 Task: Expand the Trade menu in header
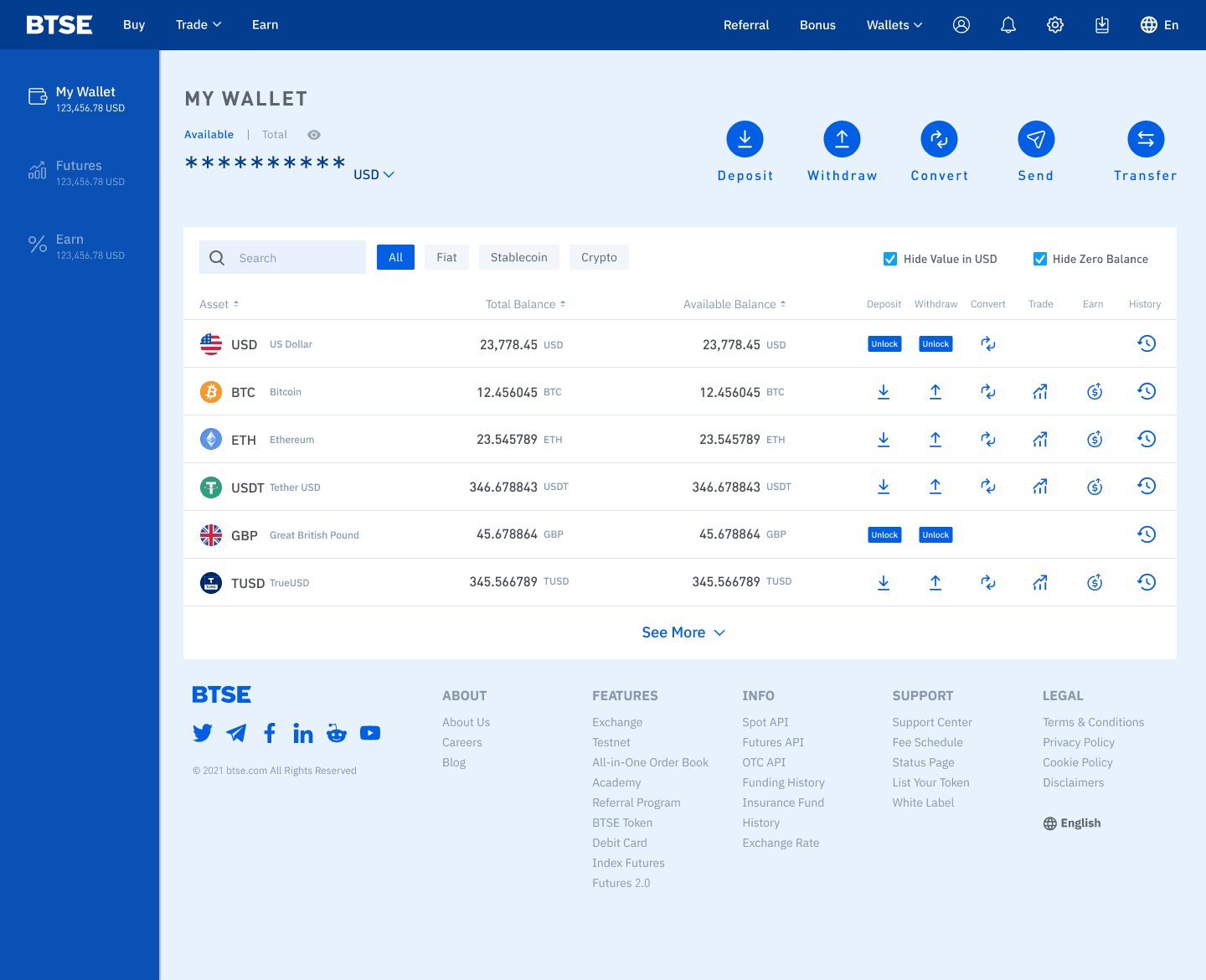[198, 25]
